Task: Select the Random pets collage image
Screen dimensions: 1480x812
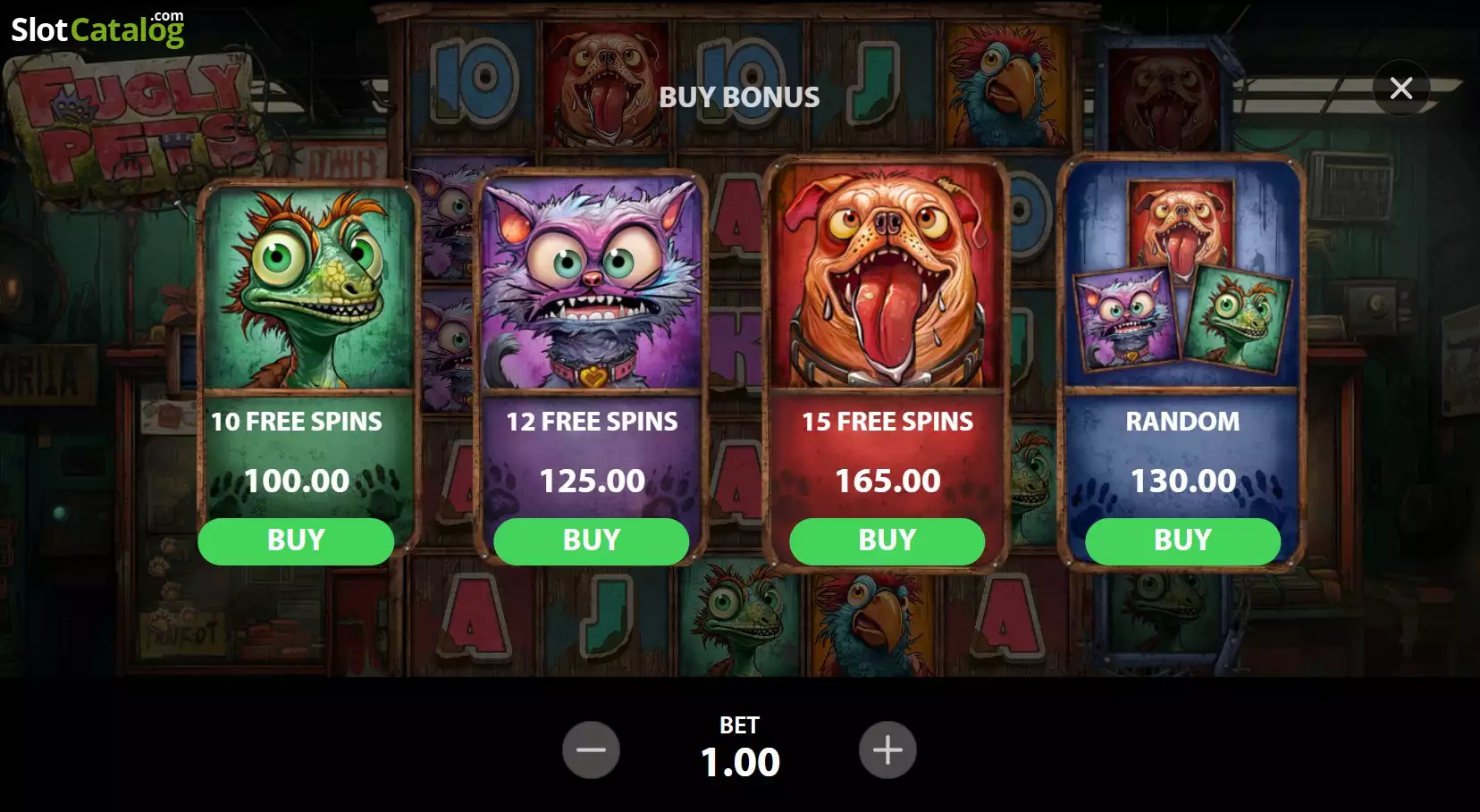Action: pyautogui.click(x=1181, y=276)
